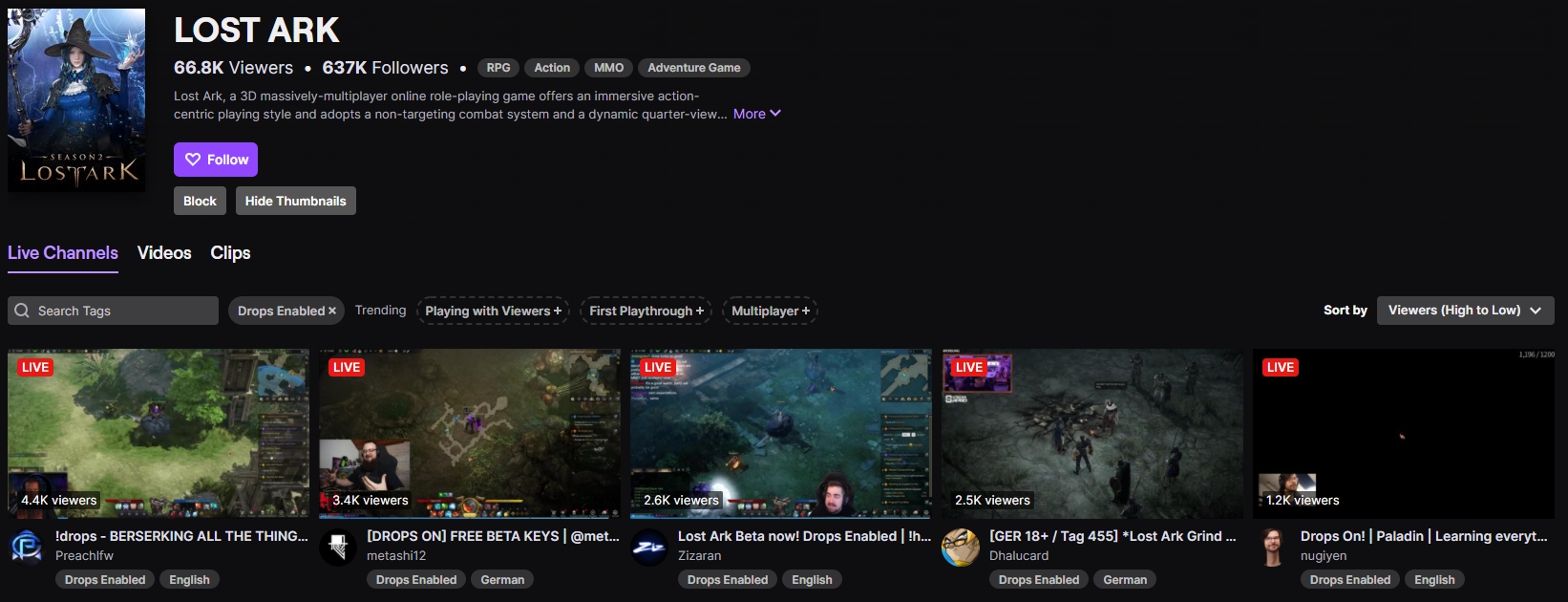The image size is (1568, 602).
Task: Click the English tag under Preachlfw
Action: point(189,580)
